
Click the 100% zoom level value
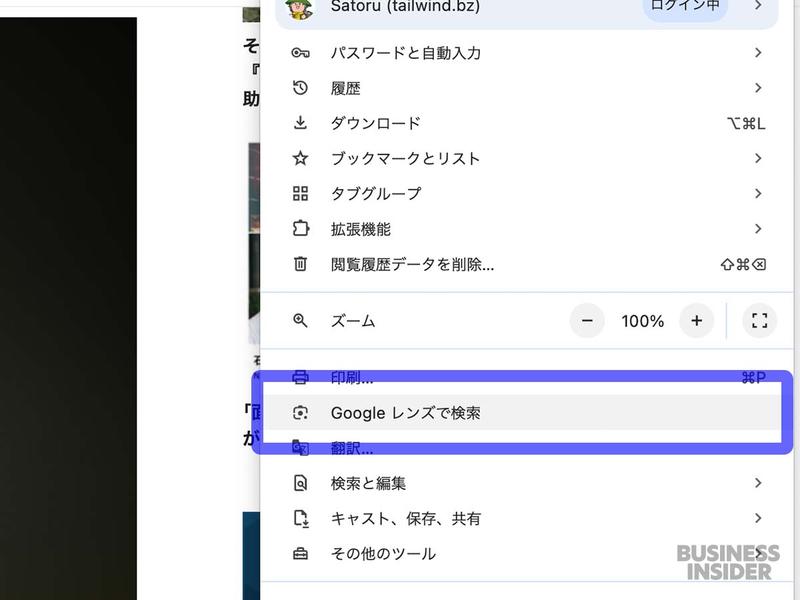click(642, 321)
